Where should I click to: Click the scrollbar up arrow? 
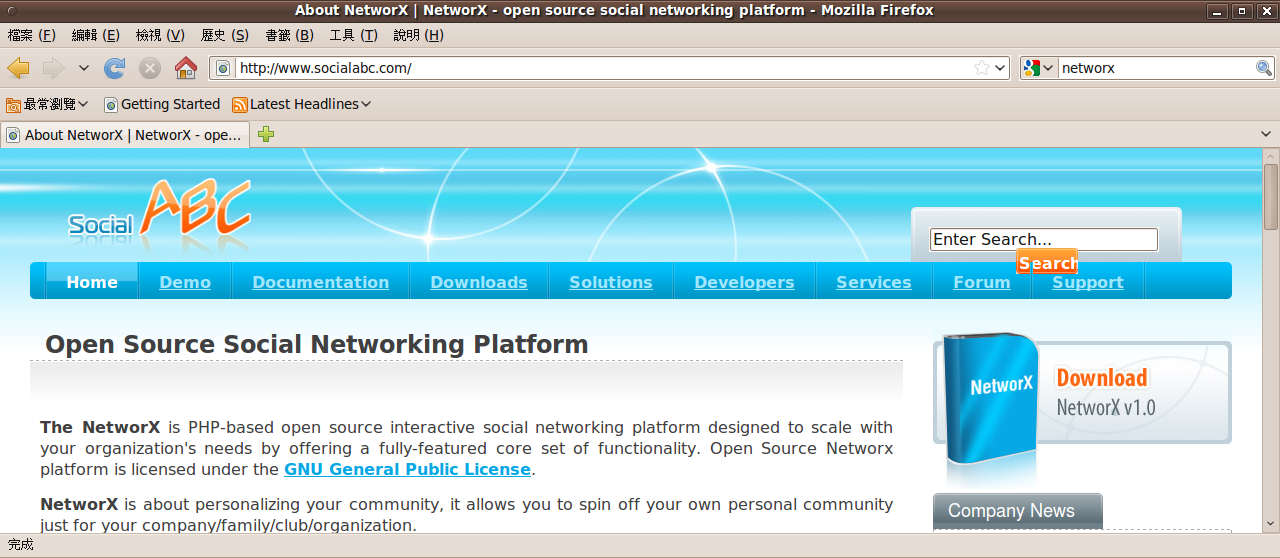(1270, 156)
